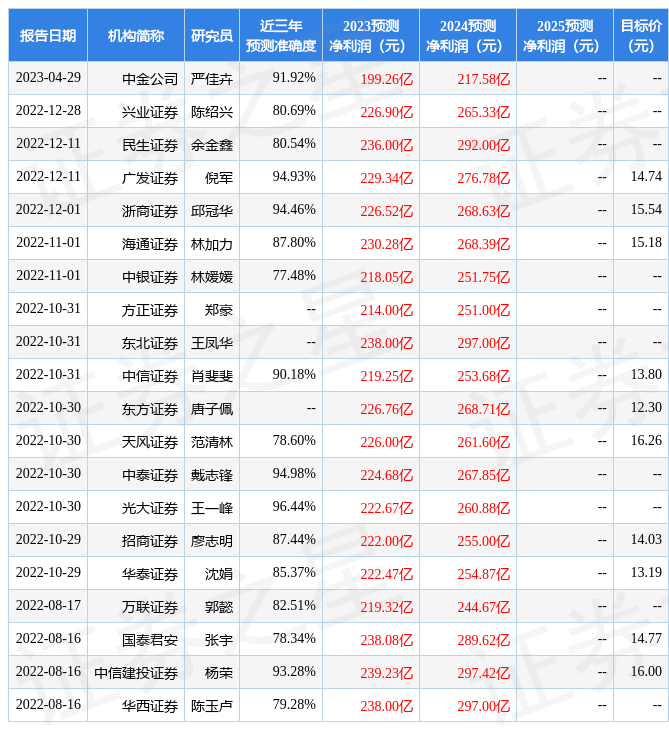Click analyst name 陈绍兴
This screenshot has width=669, height=730.
[x=212, y=111]
